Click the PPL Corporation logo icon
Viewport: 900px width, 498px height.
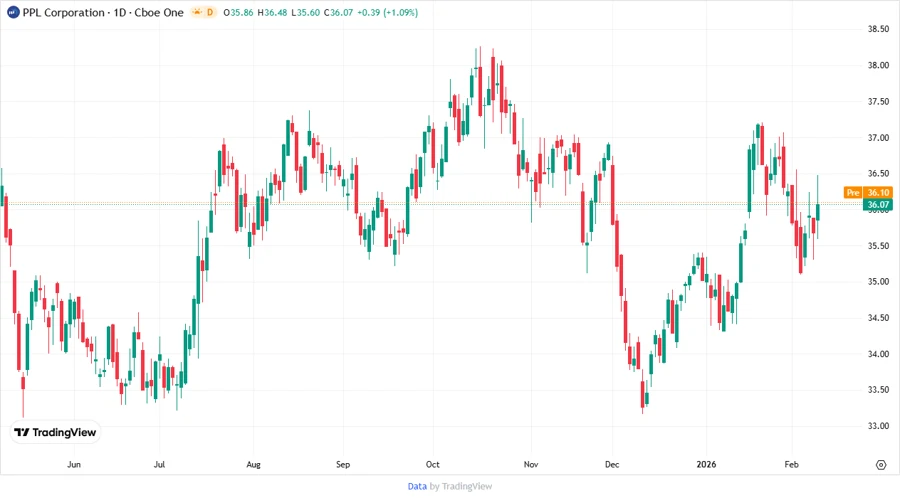tap(13, 12)
